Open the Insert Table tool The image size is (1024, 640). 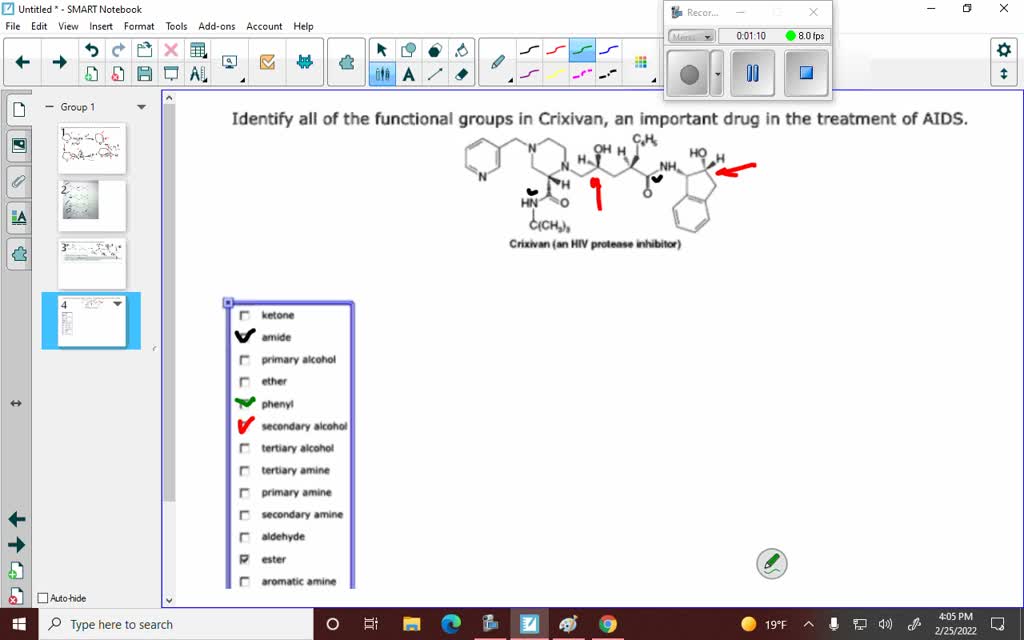coord(197,48)
